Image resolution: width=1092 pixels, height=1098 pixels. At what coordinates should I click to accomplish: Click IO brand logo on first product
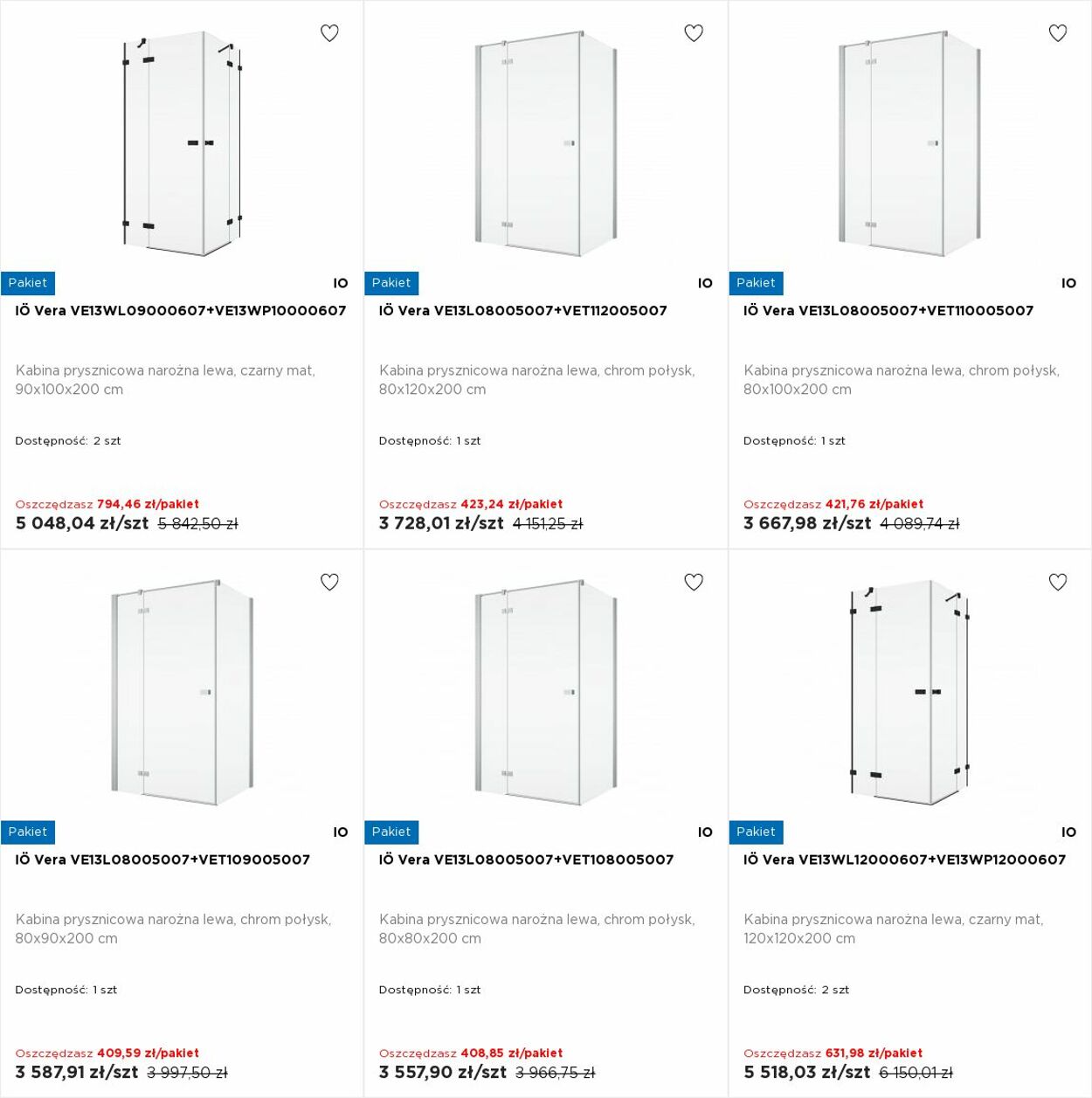point(341,283)
